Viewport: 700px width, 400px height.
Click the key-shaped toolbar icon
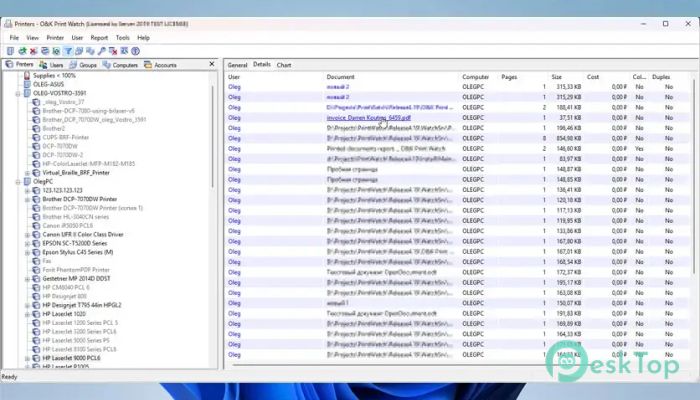102,51
